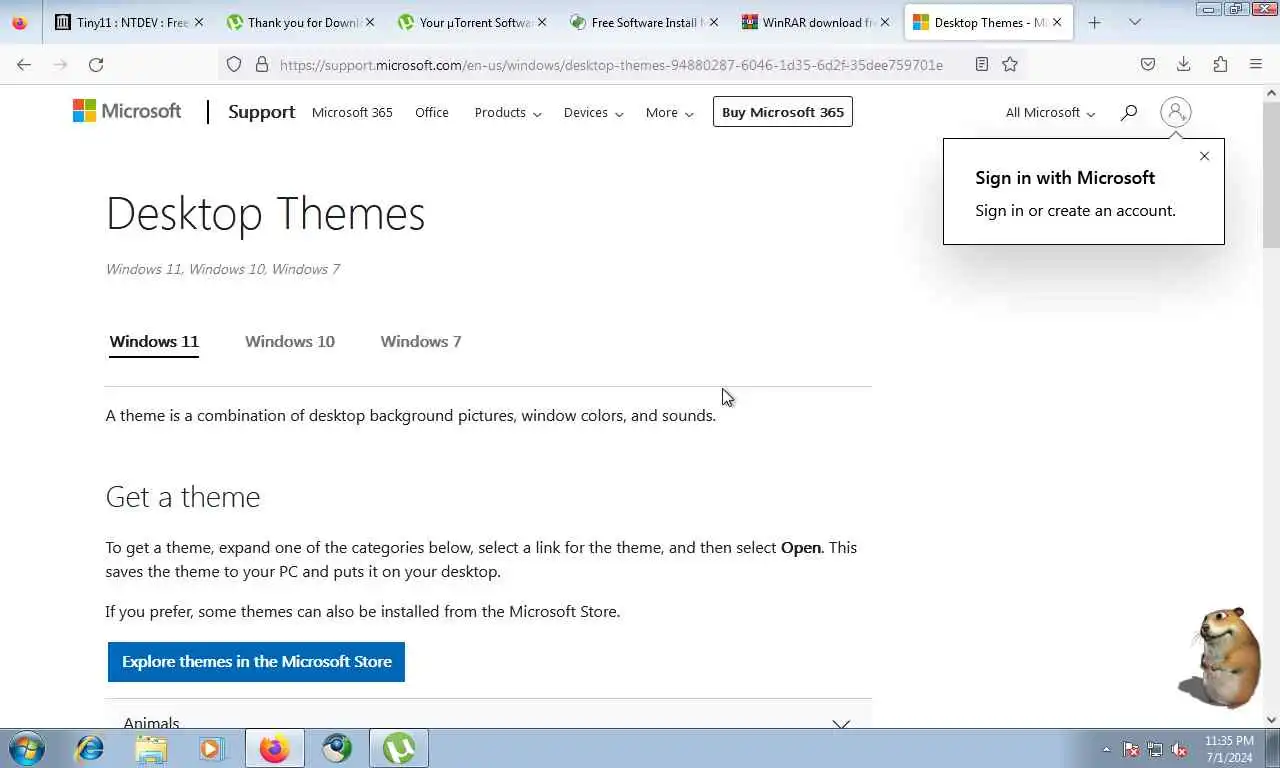
Task: Expand the More dropdown menu
Action: [x=669, y=112]
